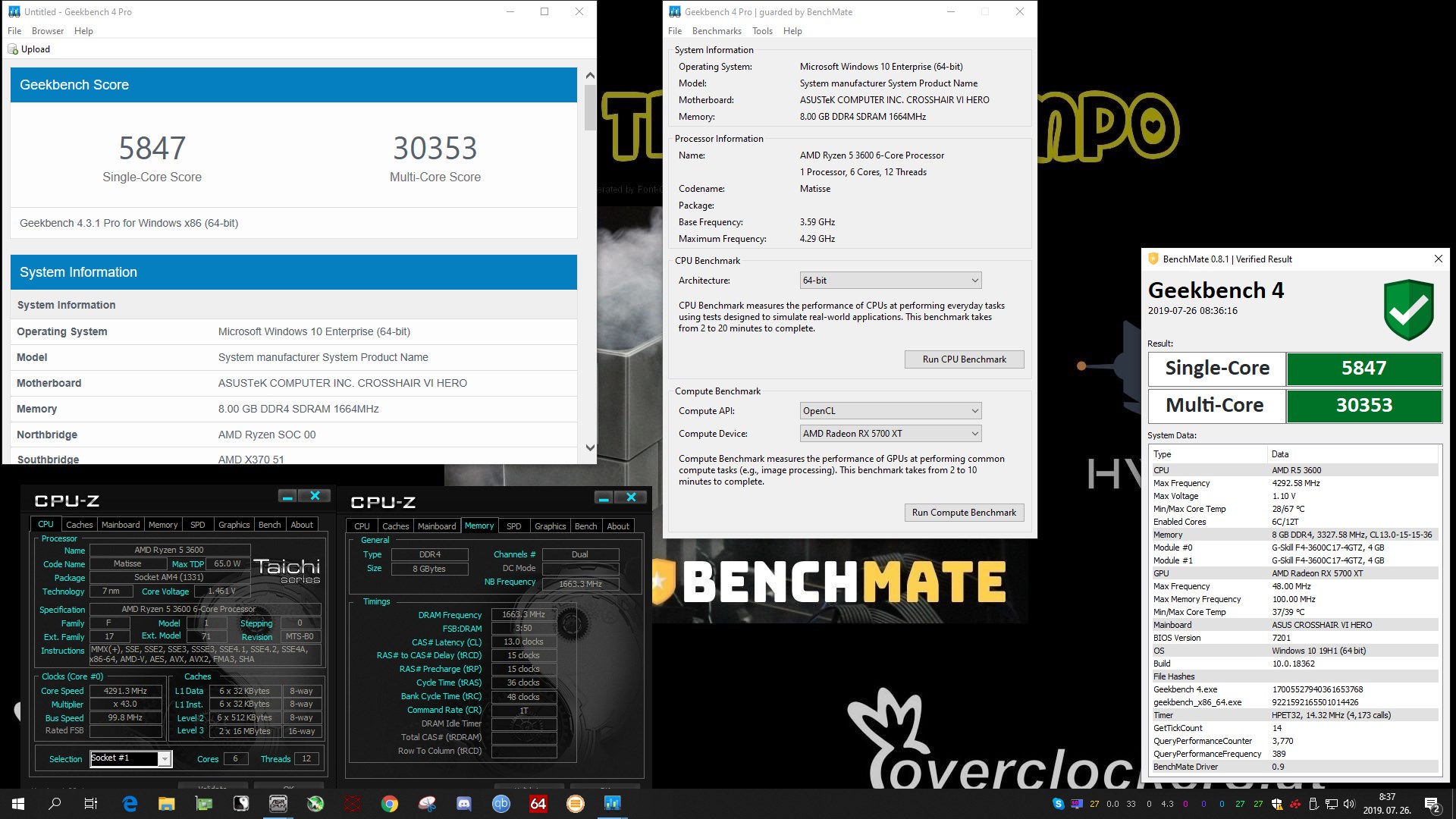Open network tray icon
Screen dimensions: 1456x819
coord(1331,804)
